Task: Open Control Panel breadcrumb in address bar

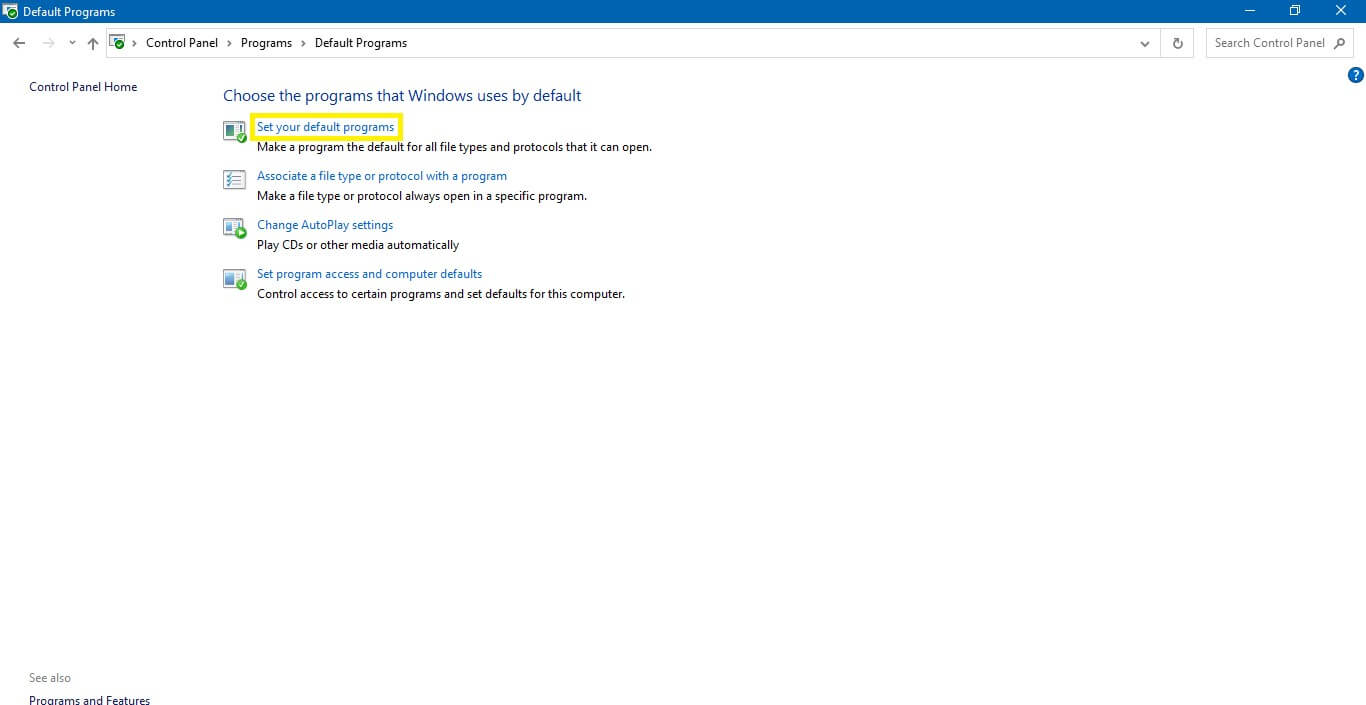Action: [x=182, y=43]
